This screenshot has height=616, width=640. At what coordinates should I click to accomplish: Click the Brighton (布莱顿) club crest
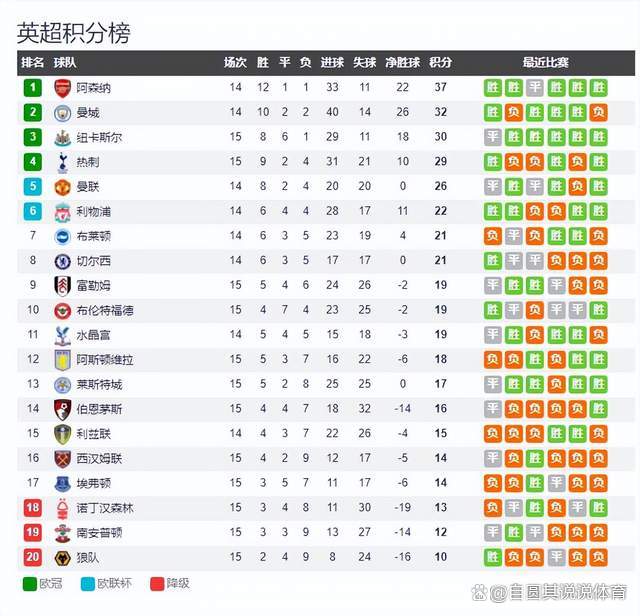[62, 236]
